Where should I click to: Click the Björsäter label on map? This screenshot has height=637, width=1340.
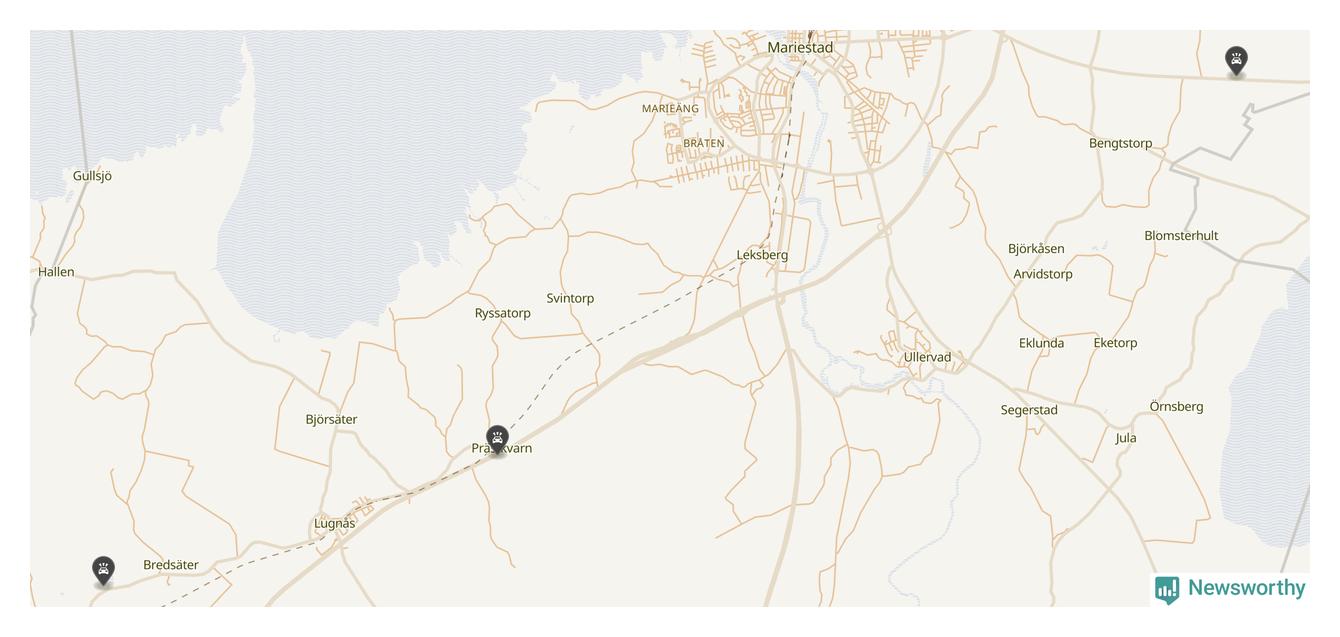pos(331,419)
